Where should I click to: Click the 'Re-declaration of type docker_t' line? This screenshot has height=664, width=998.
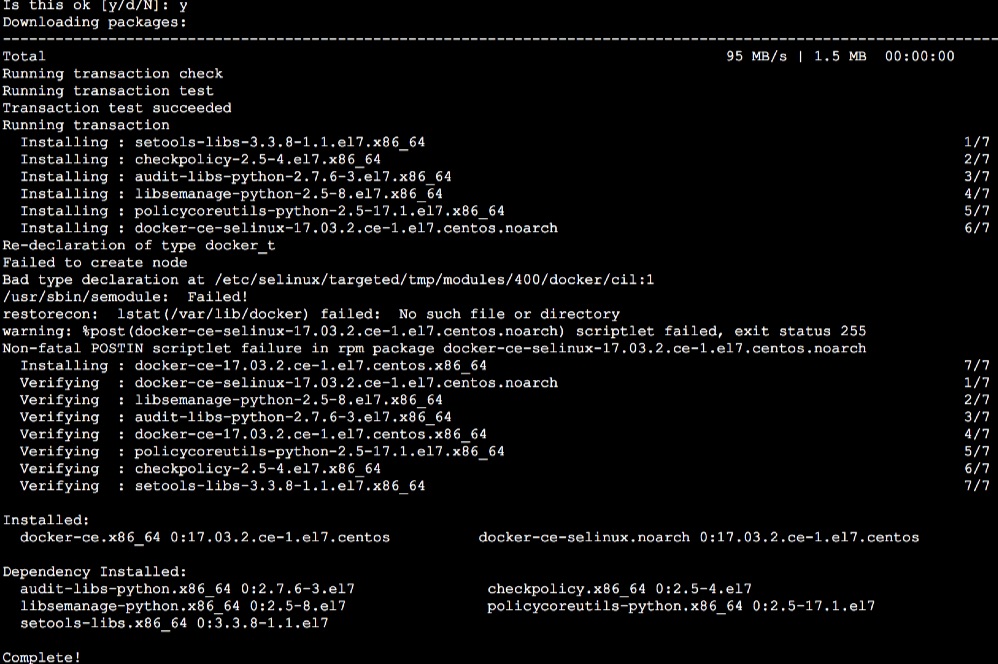click(x=139, y=245)
